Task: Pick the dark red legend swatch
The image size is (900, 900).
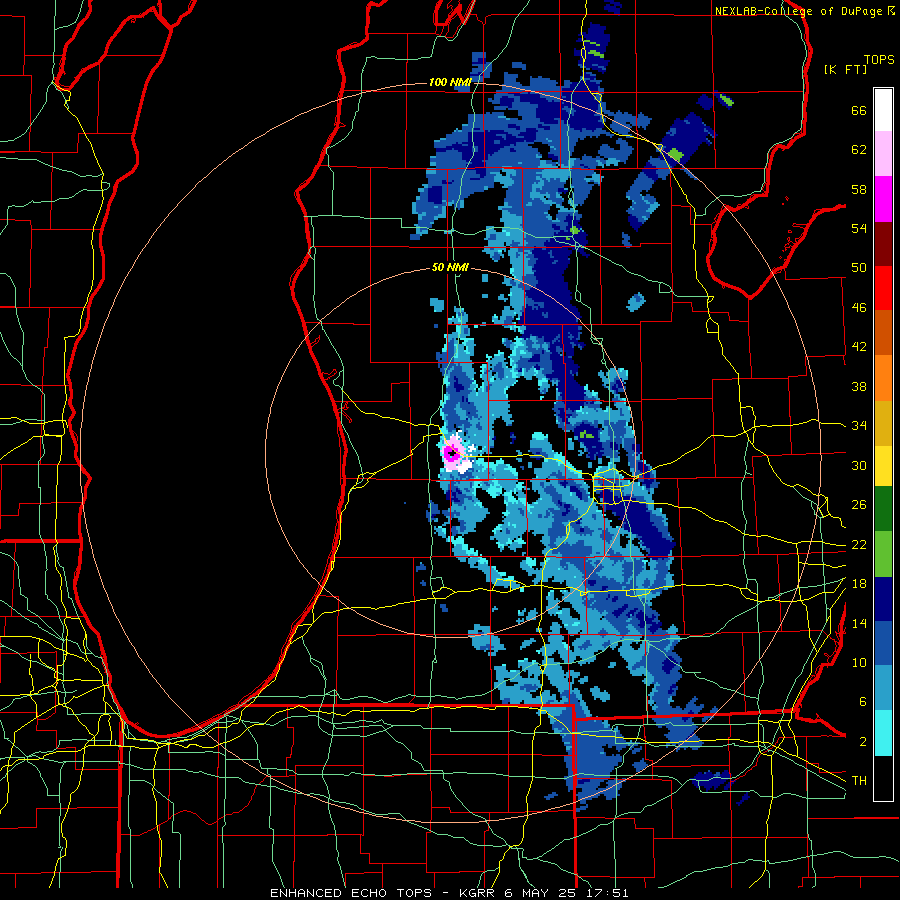Action: point(883,244)
